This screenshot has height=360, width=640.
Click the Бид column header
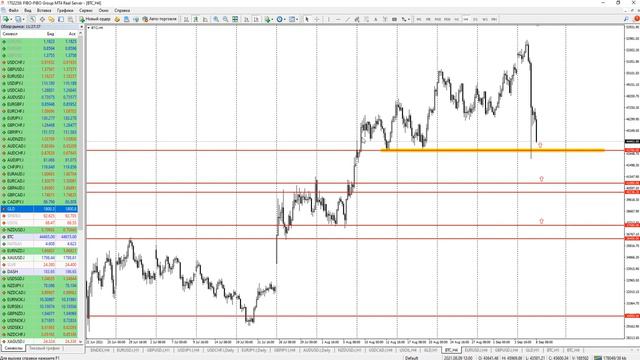tap(50, 34)
